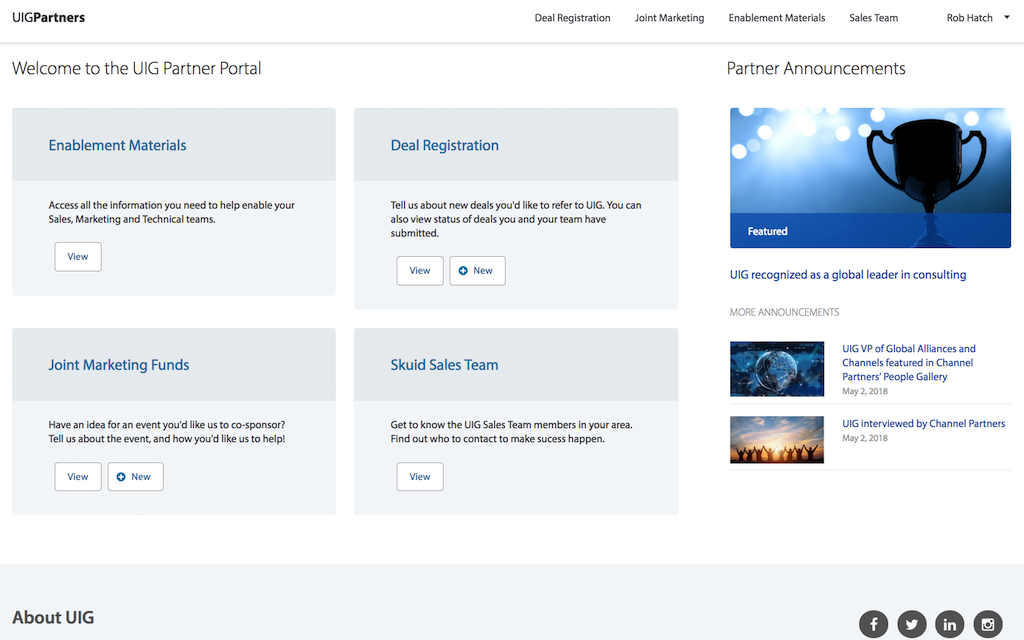Image resolution: width=1024 pixels, height=640 pixels.
Task: Open the Instagram social icon
Action: 988,624
